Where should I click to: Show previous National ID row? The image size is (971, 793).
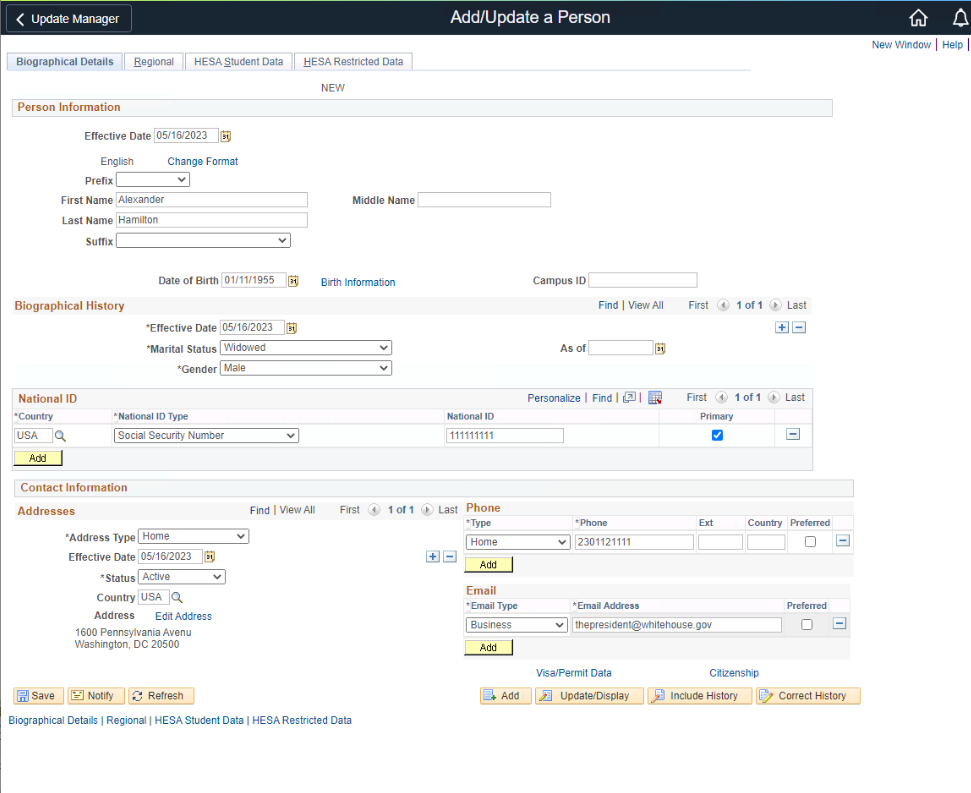pos(721,397)
